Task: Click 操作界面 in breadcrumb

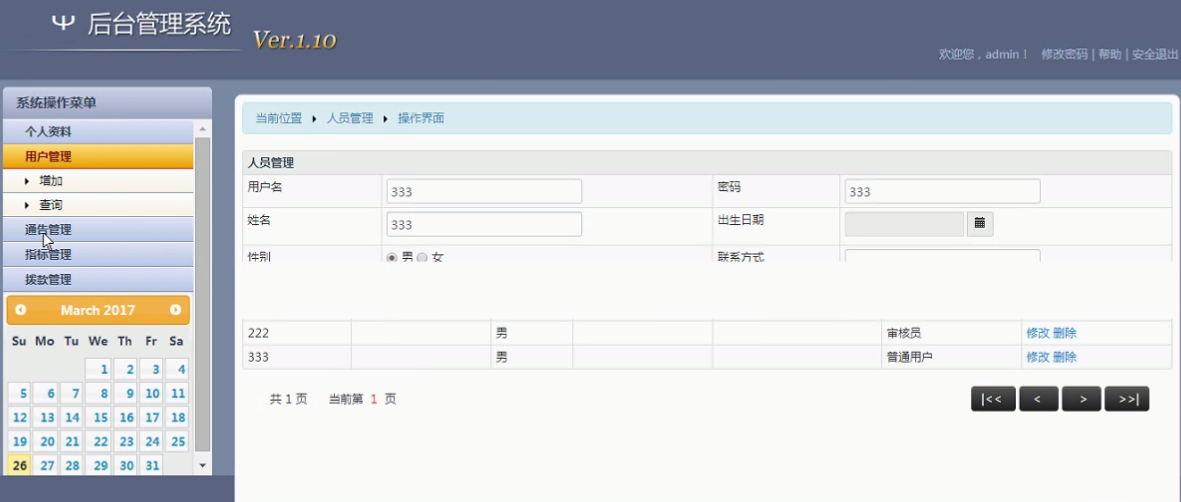Action: pyautogui.click(x=421, y=118)
